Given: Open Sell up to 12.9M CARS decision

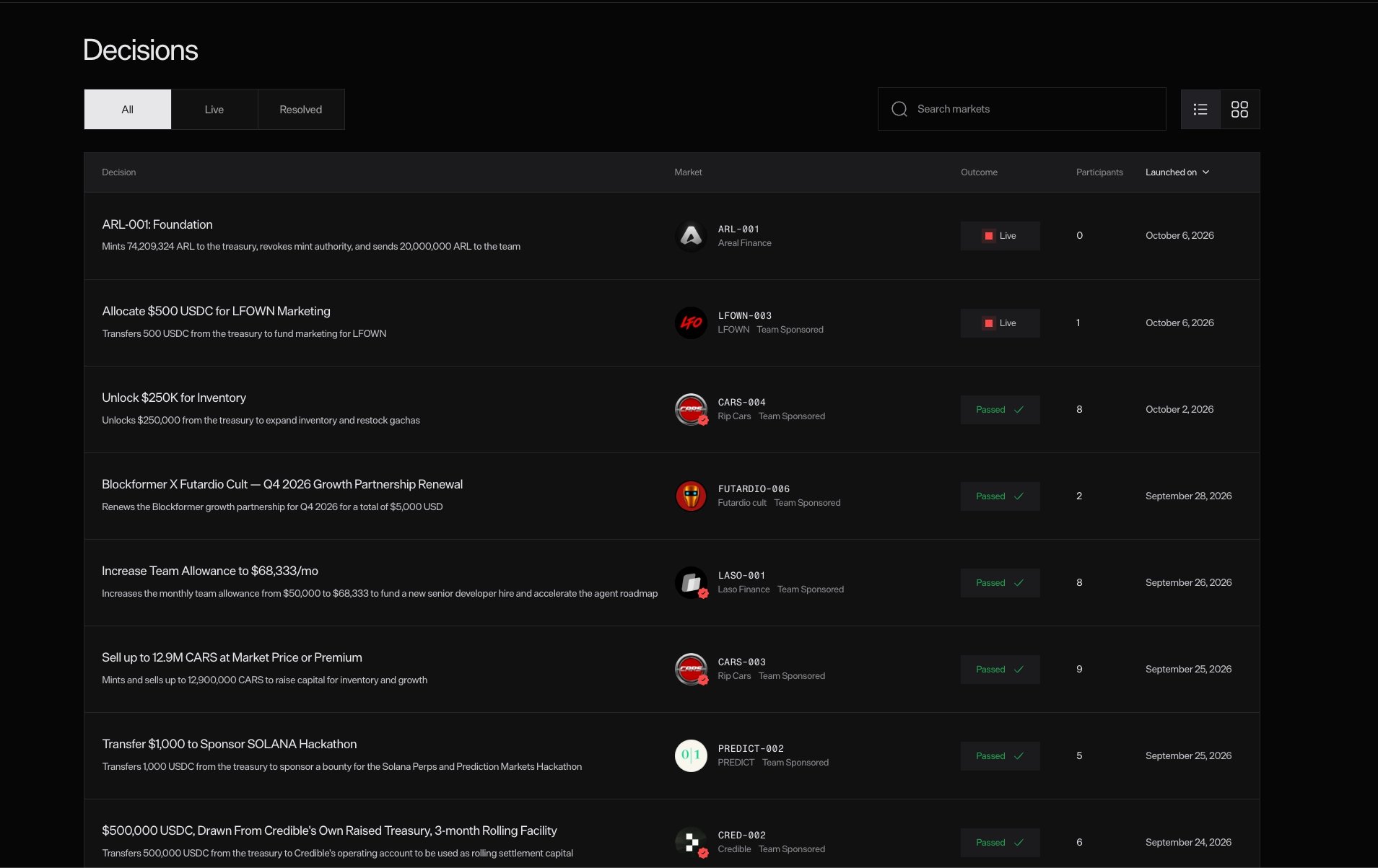Looking at the screenshot, I should pyautogui.click(x=232, y=657).
